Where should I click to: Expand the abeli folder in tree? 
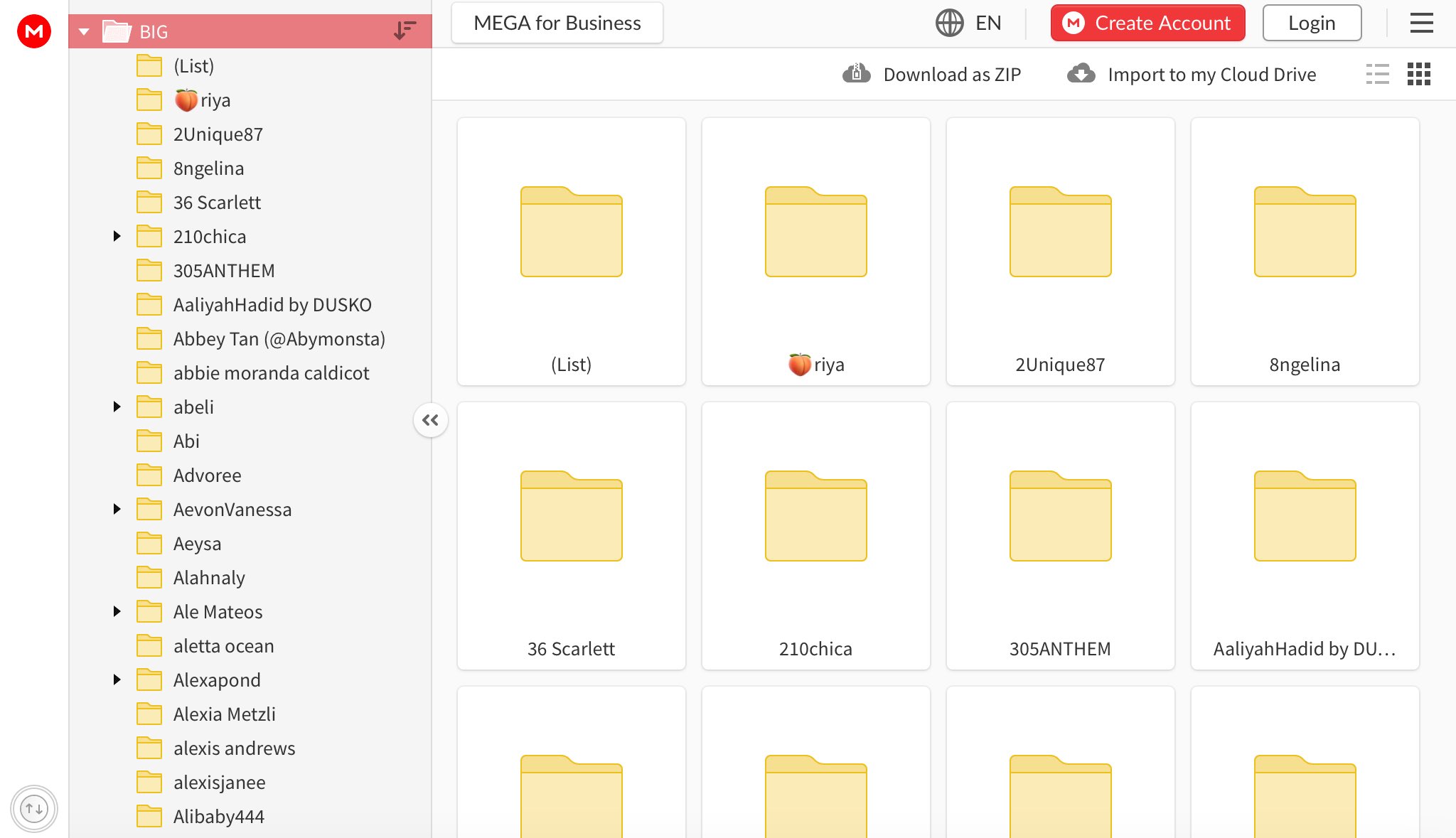click(117, 407)
